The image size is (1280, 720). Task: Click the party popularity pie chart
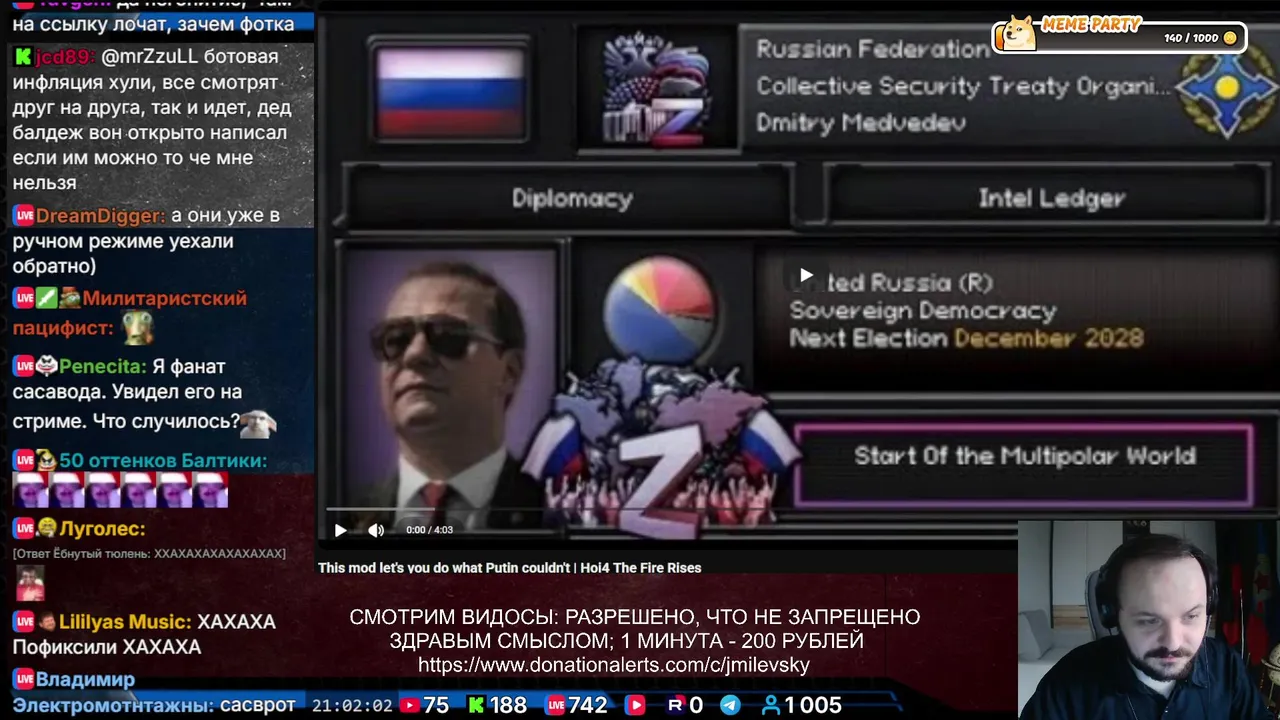tap(659, 309)
